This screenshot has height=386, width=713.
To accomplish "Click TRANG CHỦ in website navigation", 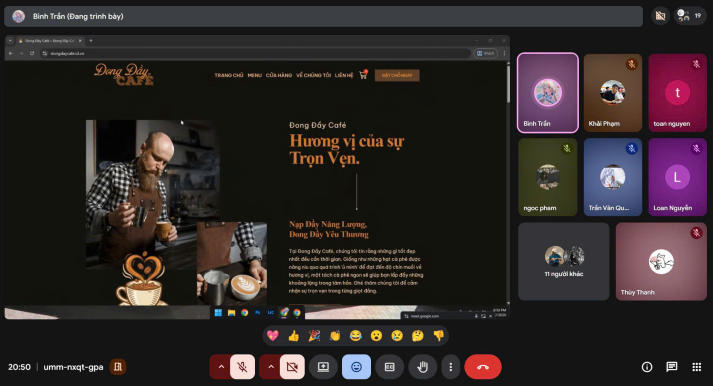I will [x=229, y=75].
